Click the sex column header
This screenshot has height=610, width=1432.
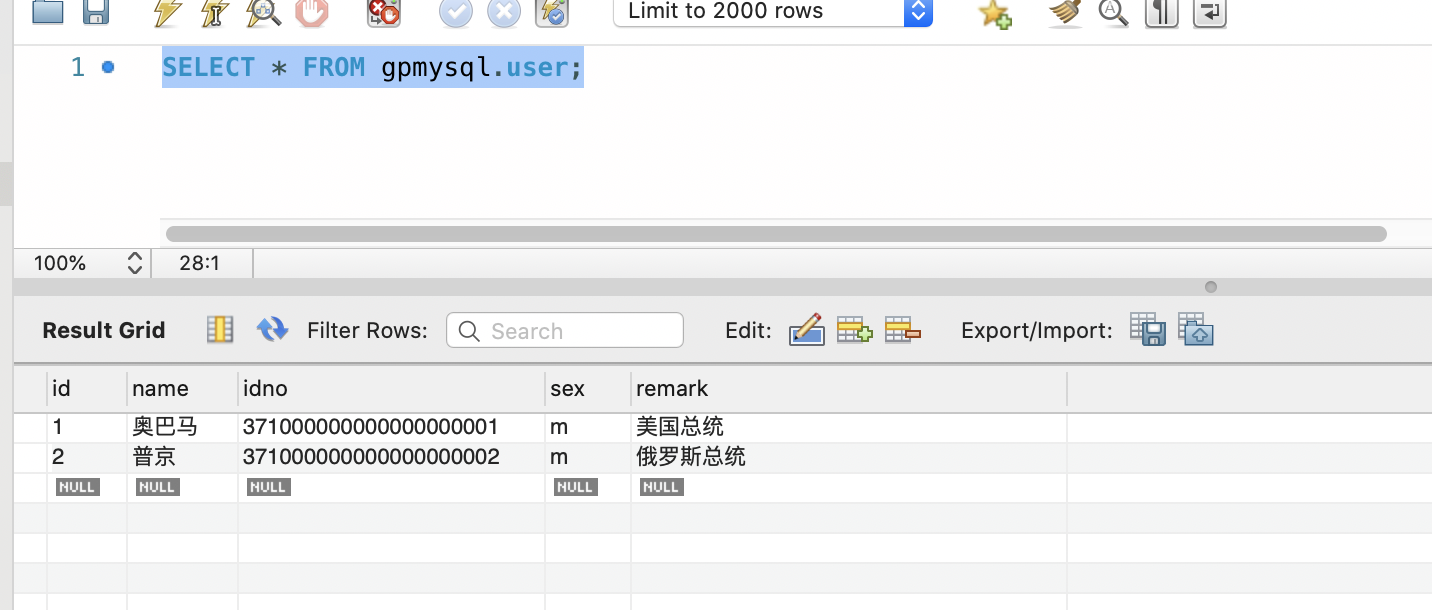tap(588, 389)
